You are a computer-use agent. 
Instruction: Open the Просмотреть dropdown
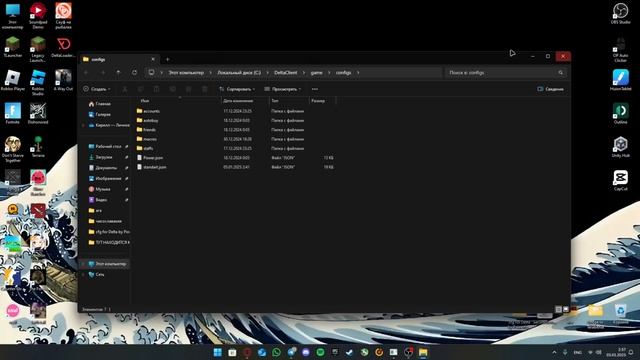pyautogui.click(x=282, y=89)
